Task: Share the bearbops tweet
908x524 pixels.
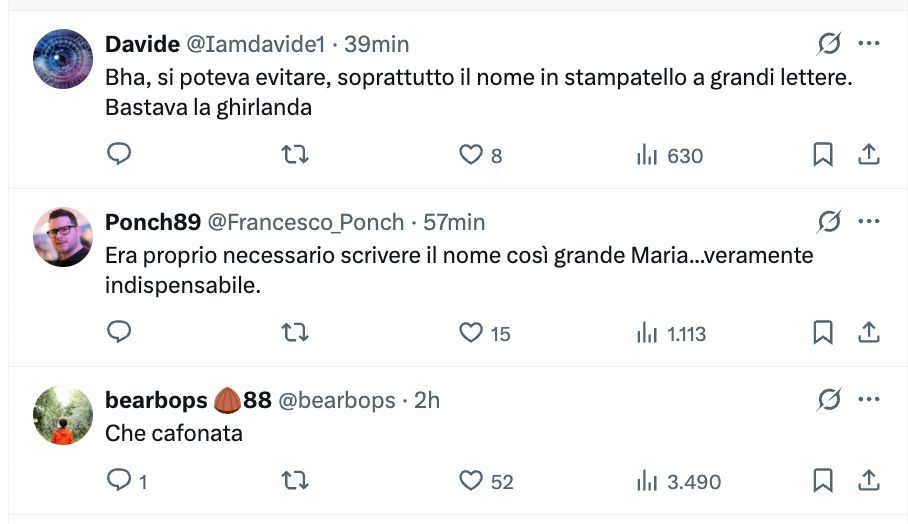Action: pos(869,481)
